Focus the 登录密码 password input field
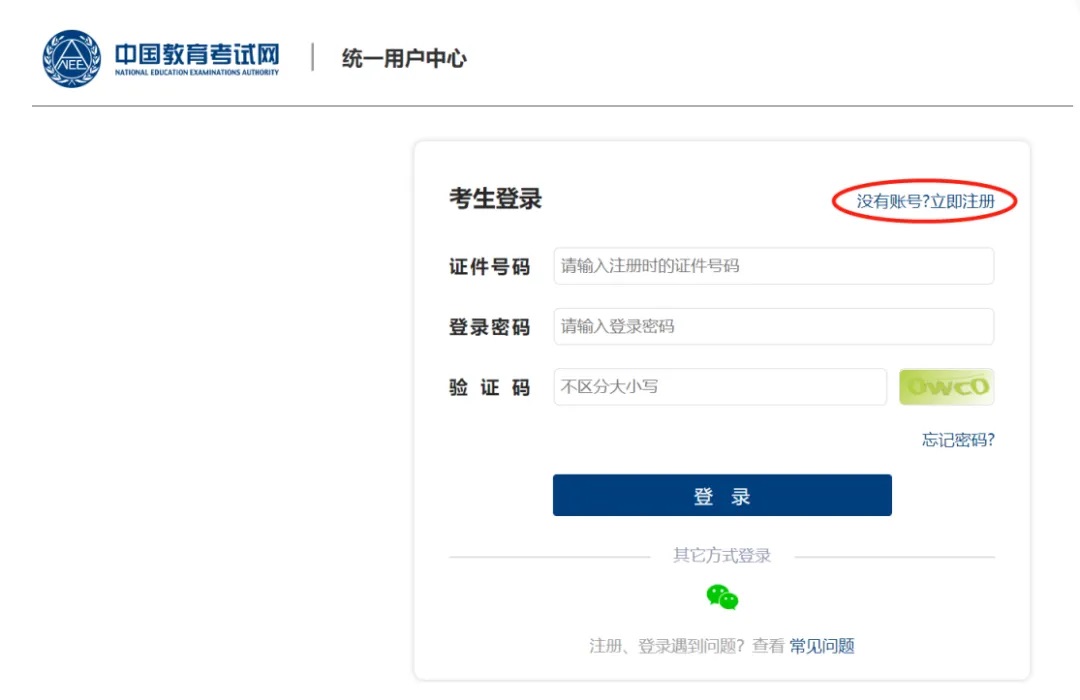The image size is (1080, 700). point(773,327)
